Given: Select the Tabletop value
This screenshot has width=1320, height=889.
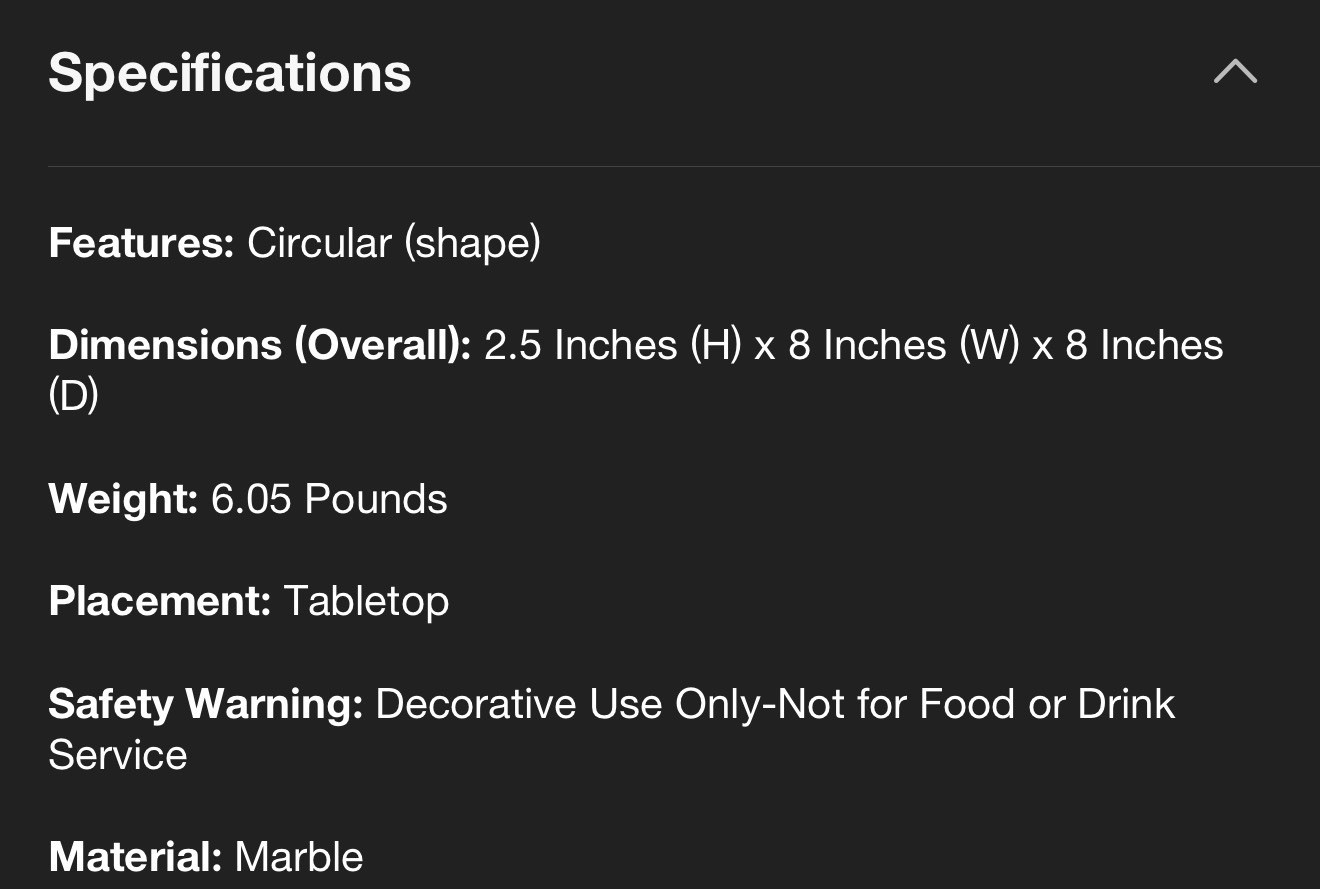Looking at the screenshot, I should (366, 600).
